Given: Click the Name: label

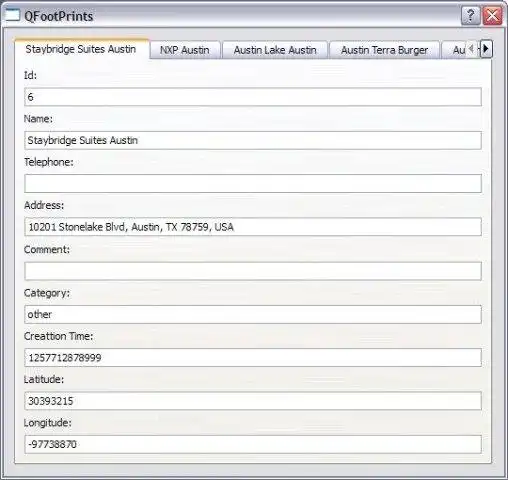Looking at the screenshot, I should tap(38, 119).
